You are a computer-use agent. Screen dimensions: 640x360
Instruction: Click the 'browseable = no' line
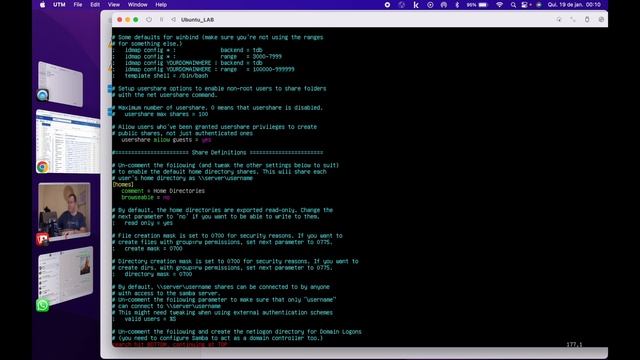145,197
